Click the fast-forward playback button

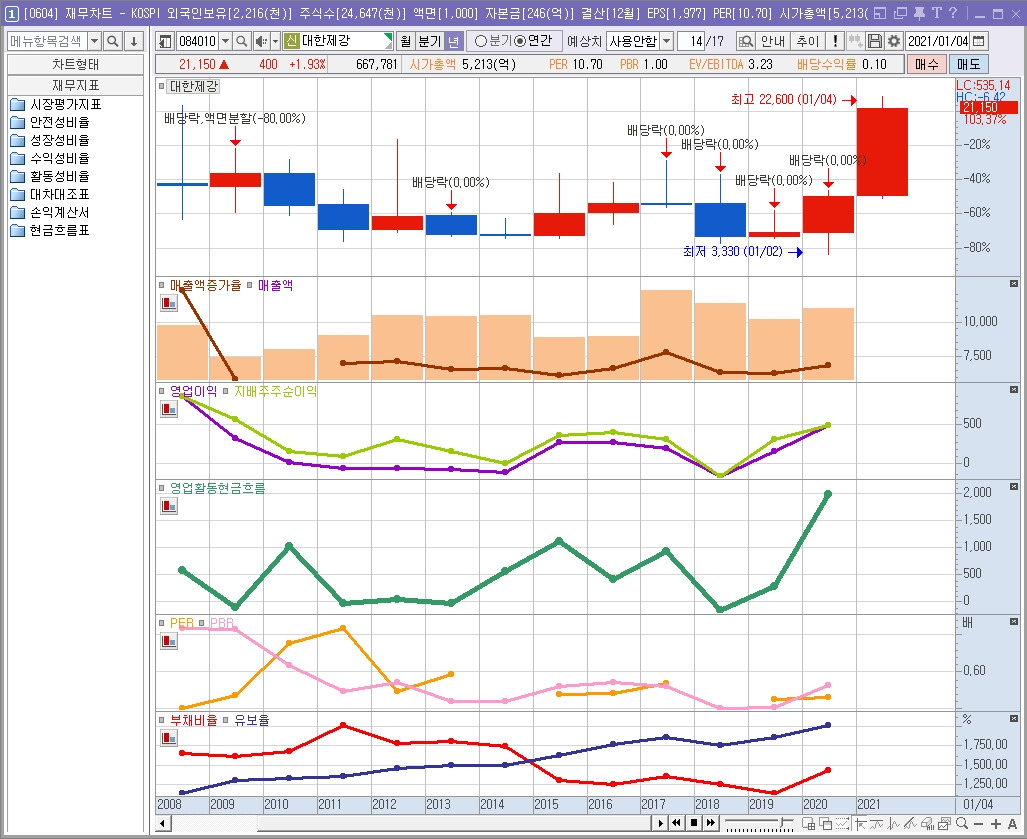point(710,823)
